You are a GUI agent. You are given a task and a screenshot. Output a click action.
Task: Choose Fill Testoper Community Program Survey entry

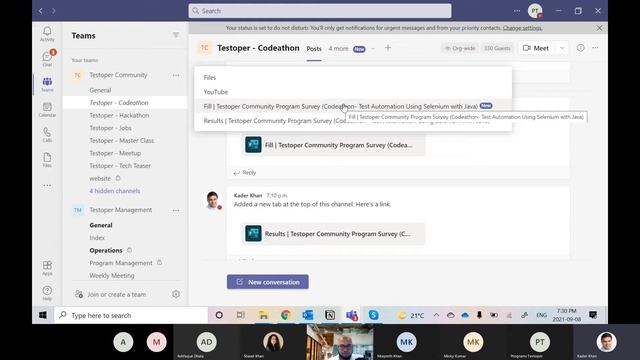pyautogui.click(x=353, y=106)
